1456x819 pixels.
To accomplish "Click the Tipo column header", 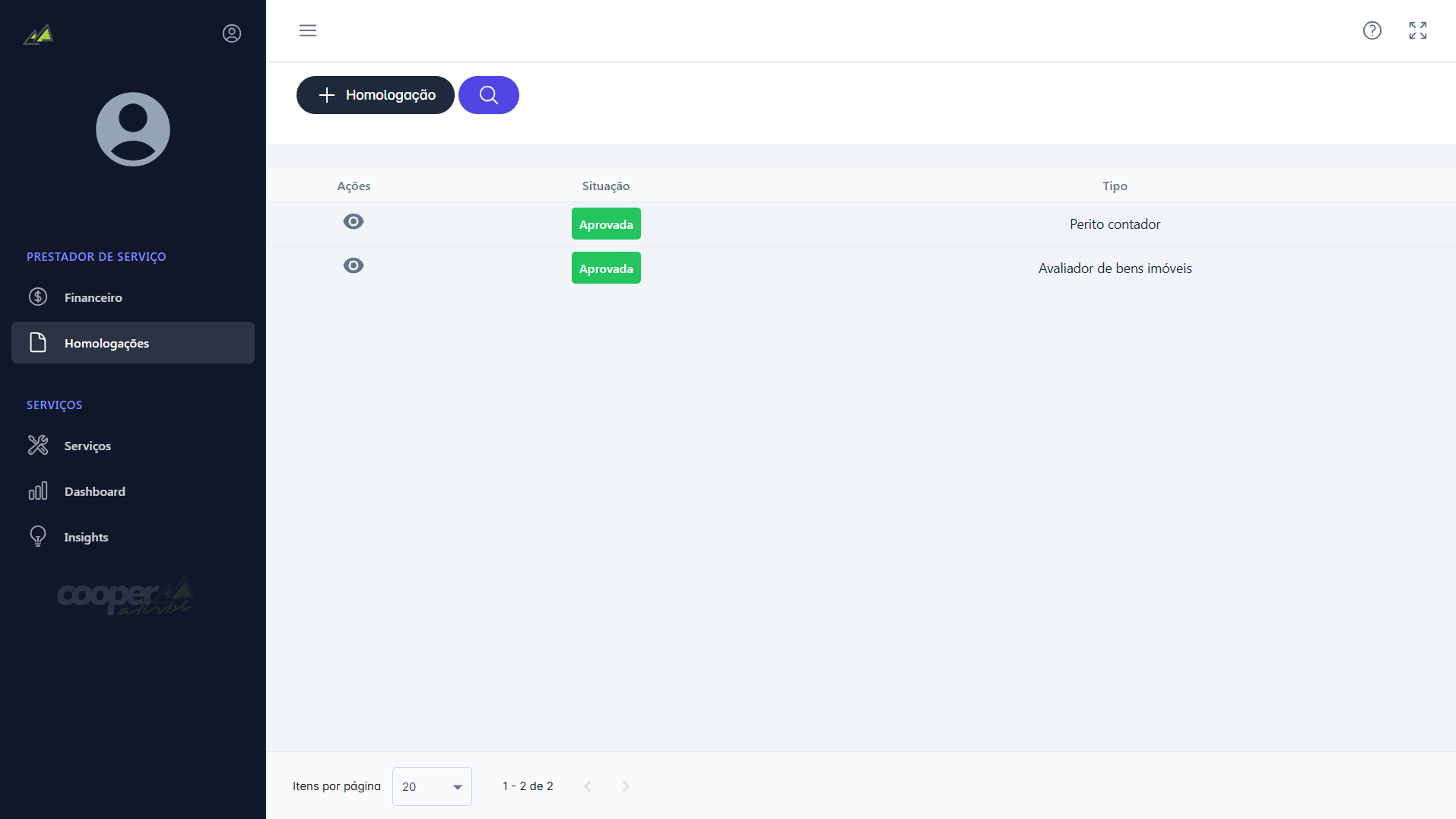I will coord(1115,186).
